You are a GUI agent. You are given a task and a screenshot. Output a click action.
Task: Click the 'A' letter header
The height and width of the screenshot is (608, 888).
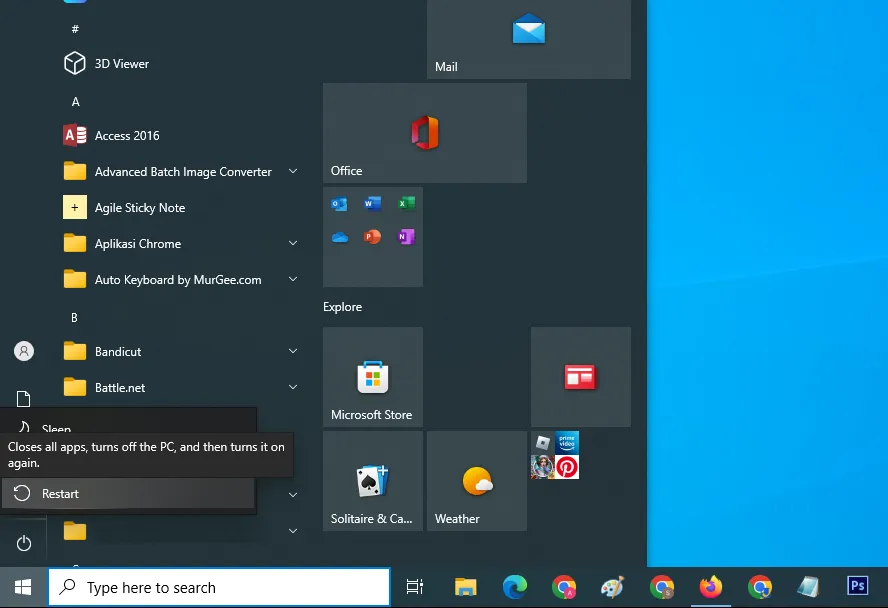(x=75, y=102)
